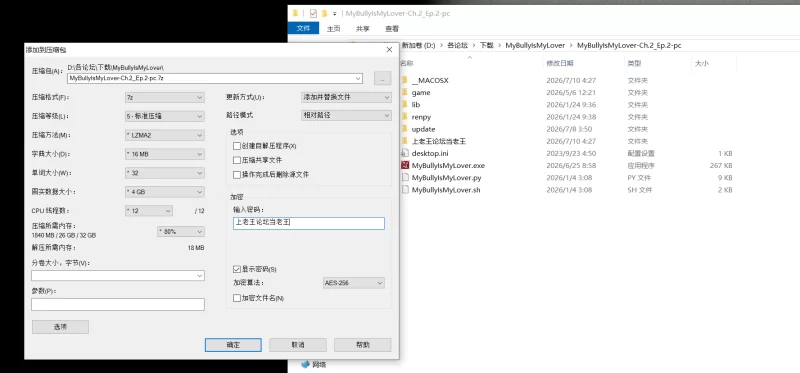Enable 加密文件名 checkbox
Screen dimensions: 800x373
[237, 298]
